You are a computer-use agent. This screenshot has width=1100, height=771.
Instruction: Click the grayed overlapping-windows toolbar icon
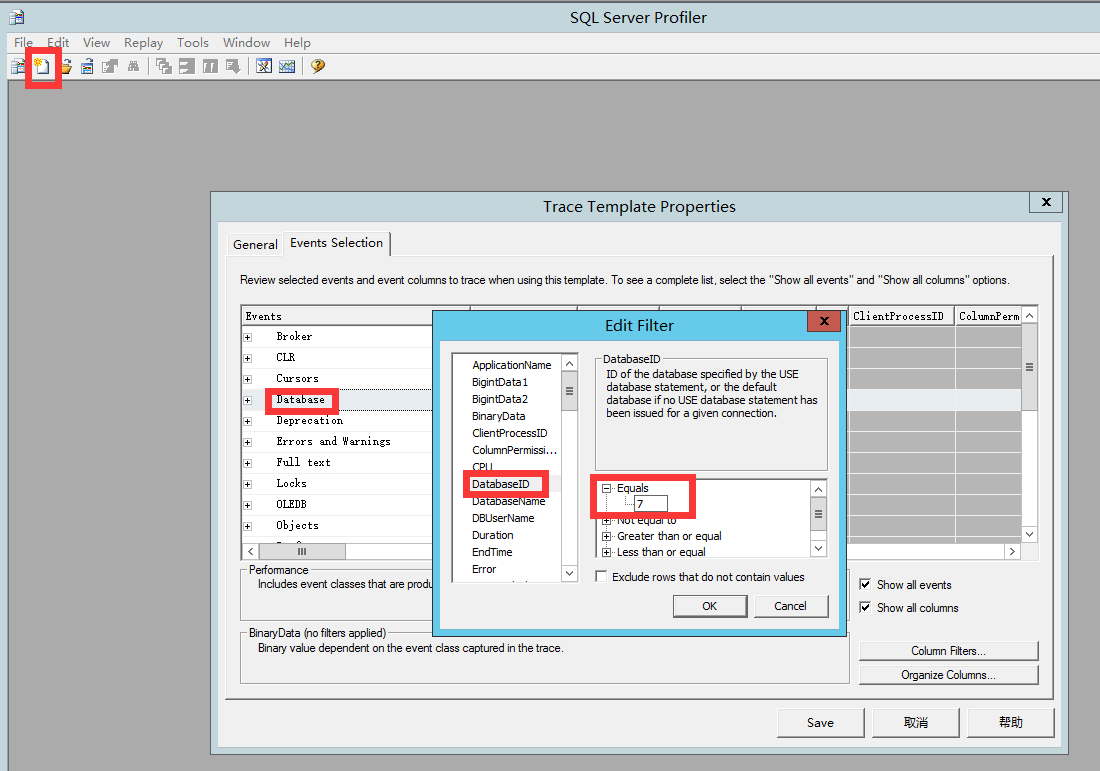click(x=163, y=67)
